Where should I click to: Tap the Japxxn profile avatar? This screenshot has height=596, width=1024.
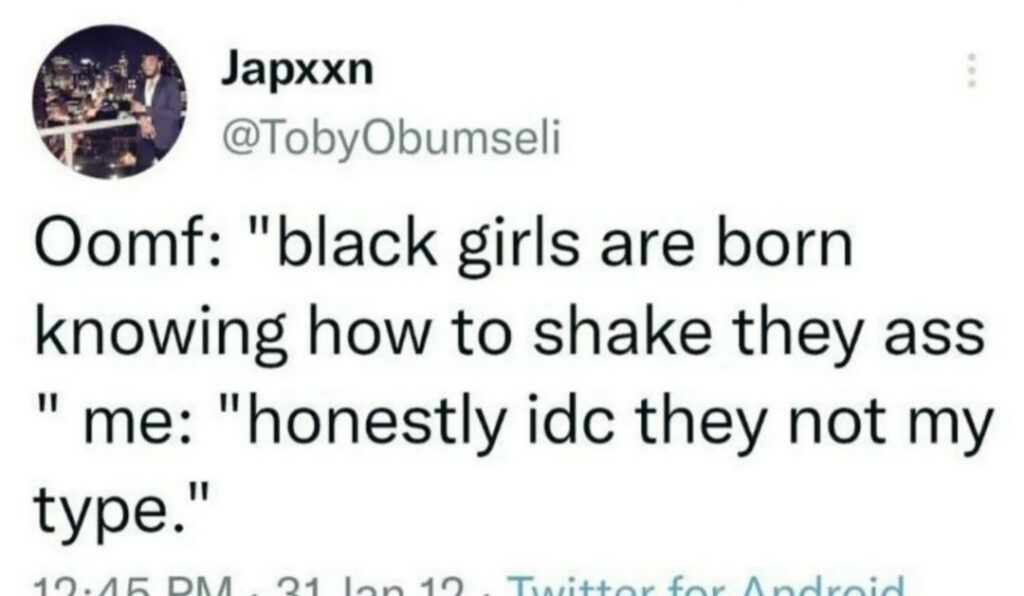pyautogui.click(x=110, y=102)
